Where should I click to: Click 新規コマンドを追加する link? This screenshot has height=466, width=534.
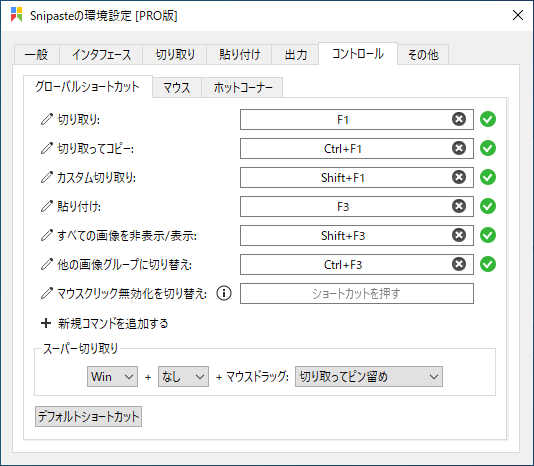[113, 323]
